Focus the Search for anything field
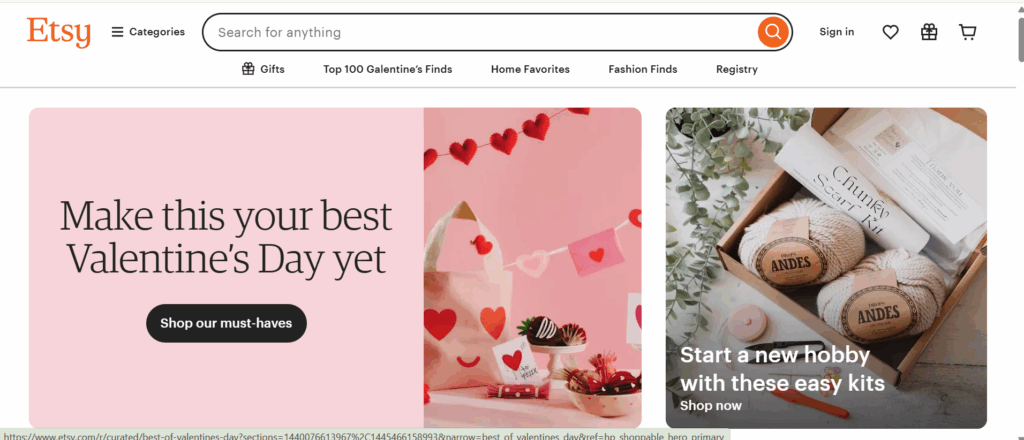The image size is (1024, 440). click(480, 32)
